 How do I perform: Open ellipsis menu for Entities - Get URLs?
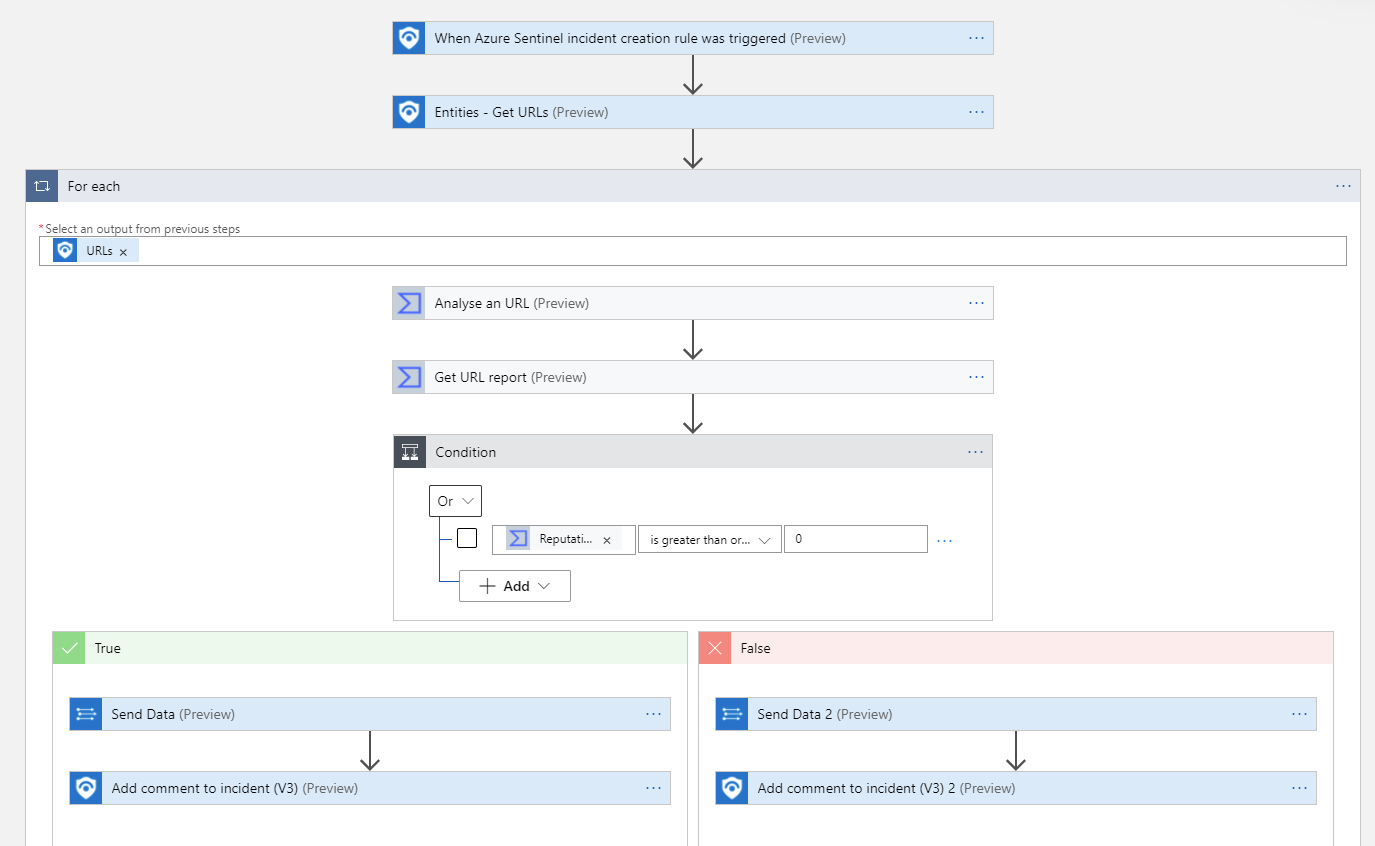pyautogui.click(x=977, y=112)
